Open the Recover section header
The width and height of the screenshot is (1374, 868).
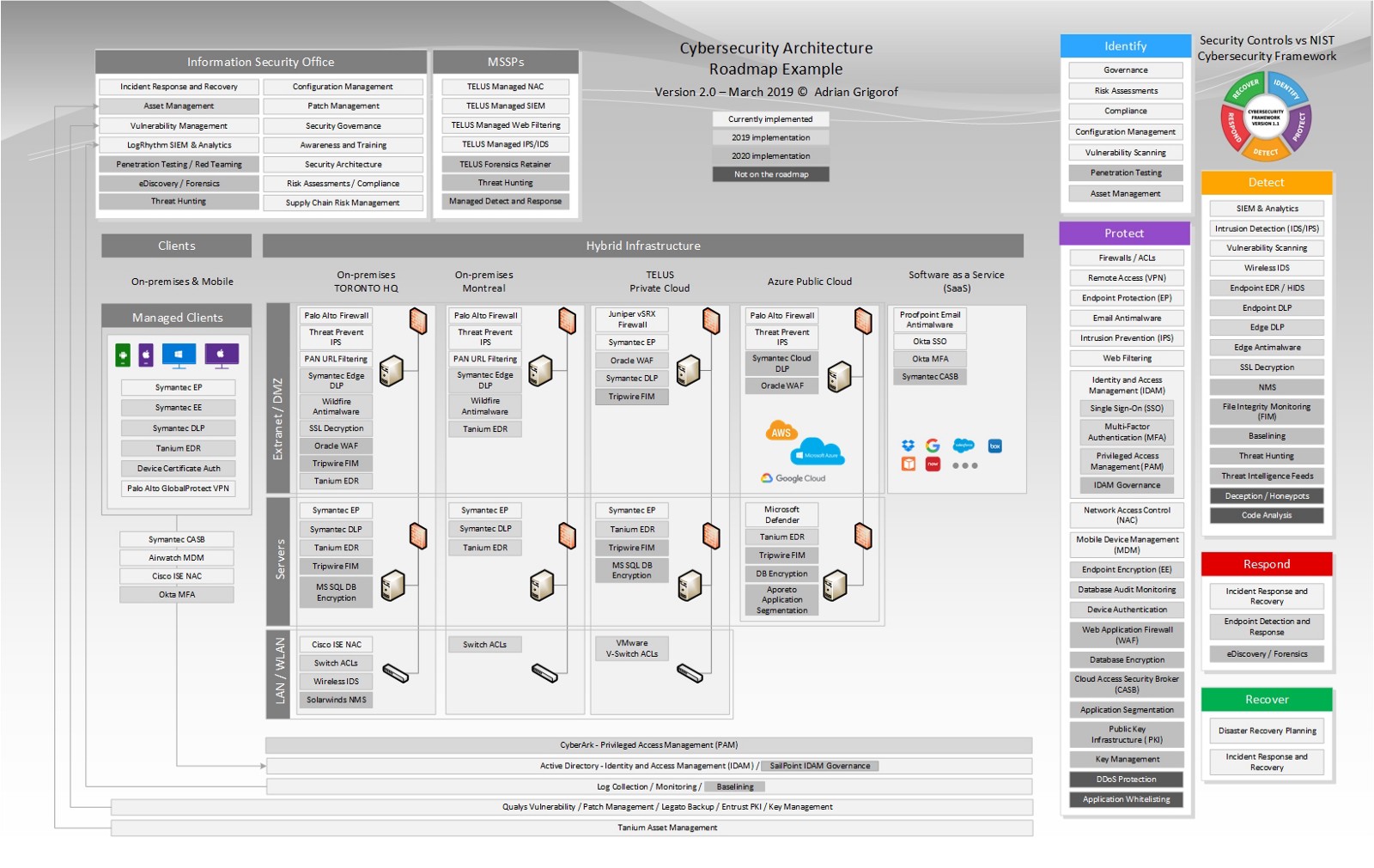pyautogui.click(x=1267, y=699)
